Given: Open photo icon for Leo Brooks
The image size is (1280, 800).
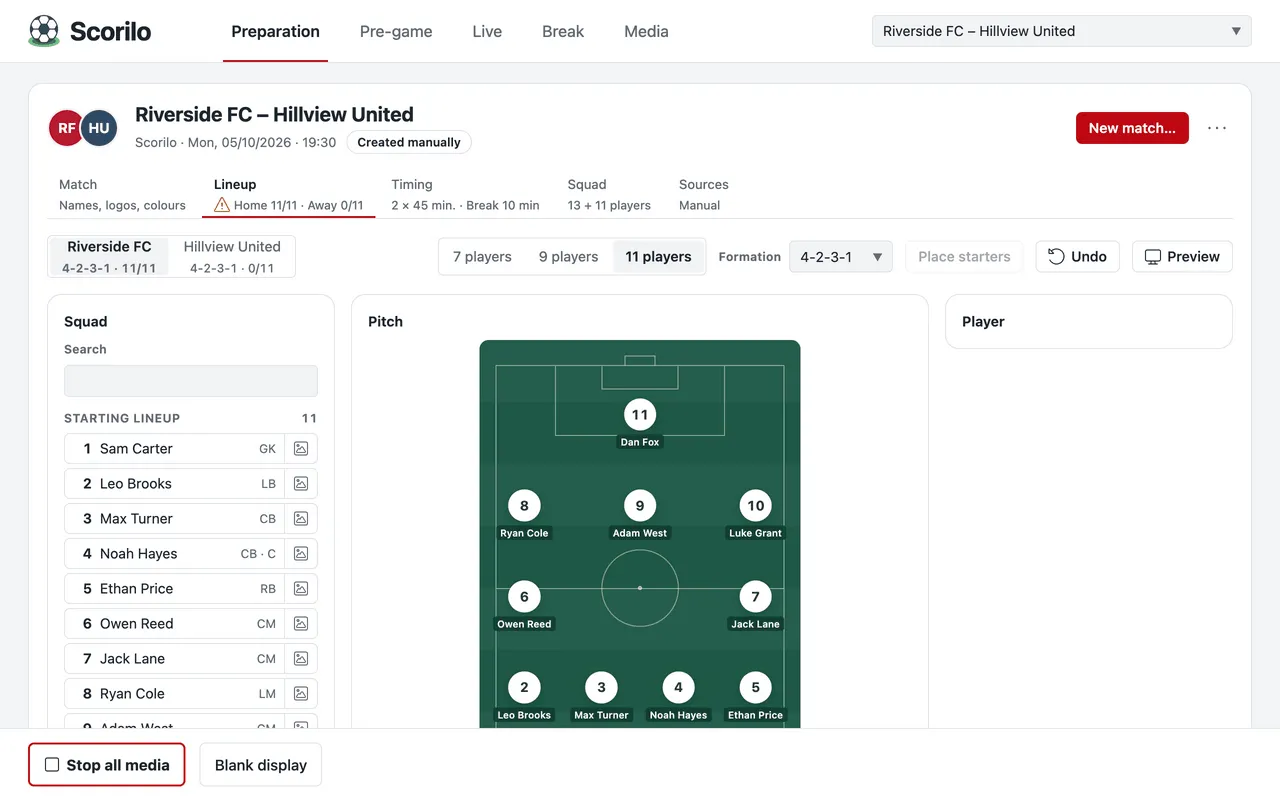Looking at the screenshot, I should (x=301, y=484).
